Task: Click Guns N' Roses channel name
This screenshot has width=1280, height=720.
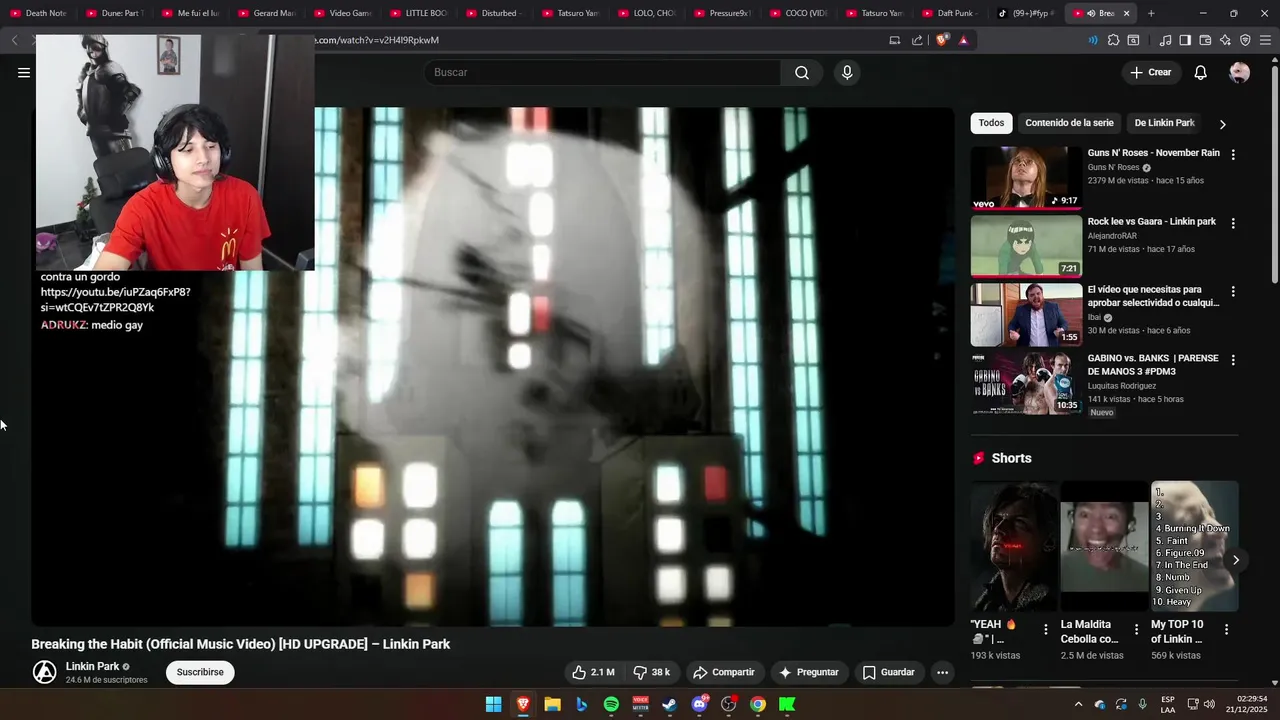Action: [x=1113, y=167]
